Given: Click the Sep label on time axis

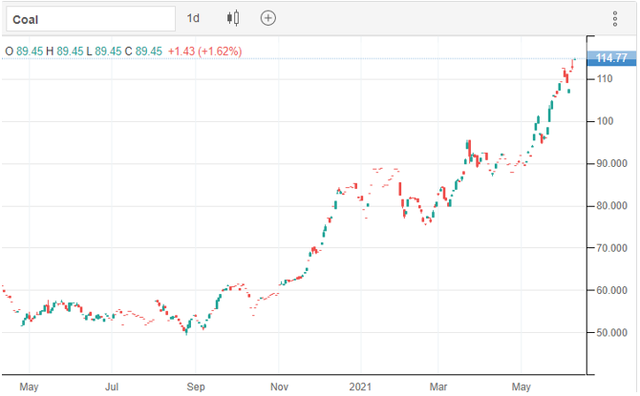Looking at the screenshot, I should click(196, 386).
